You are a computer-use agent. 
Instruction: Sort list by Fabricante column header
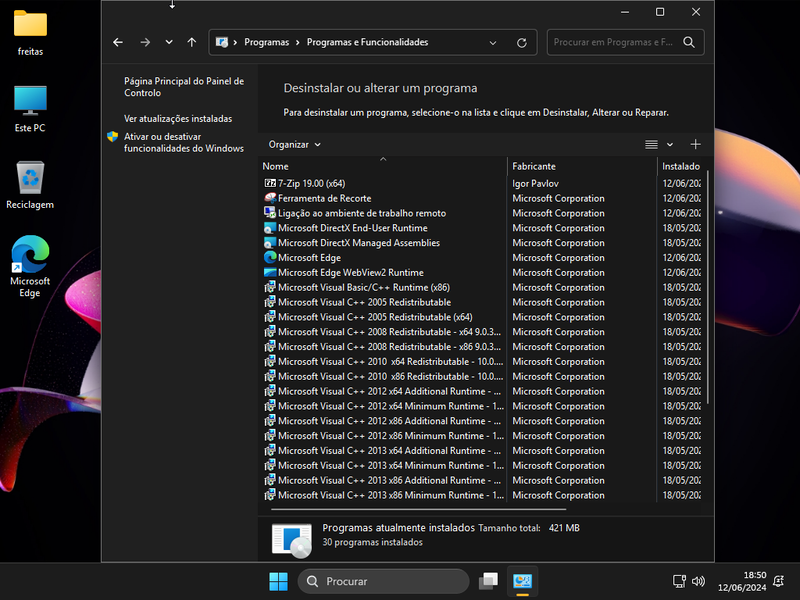[582, 166]
